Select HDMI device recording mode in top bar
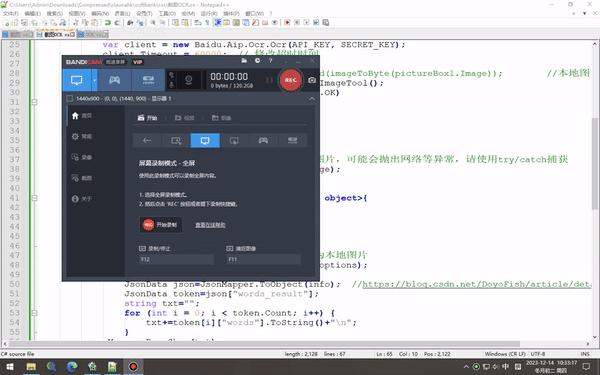The image size is (600, 375). pos(148,80)
